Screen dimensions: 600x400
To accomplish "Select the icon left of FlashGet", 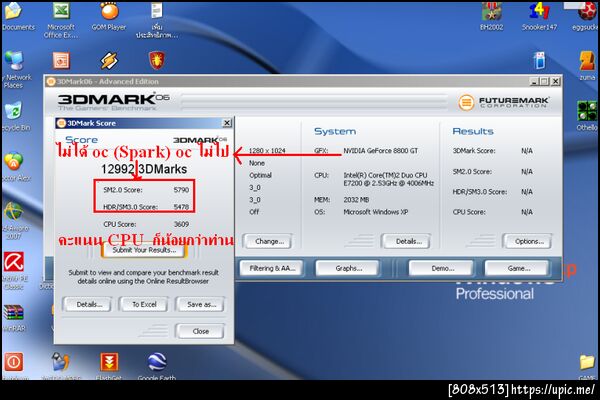I will pyautogui.click(x=61, y=367).
